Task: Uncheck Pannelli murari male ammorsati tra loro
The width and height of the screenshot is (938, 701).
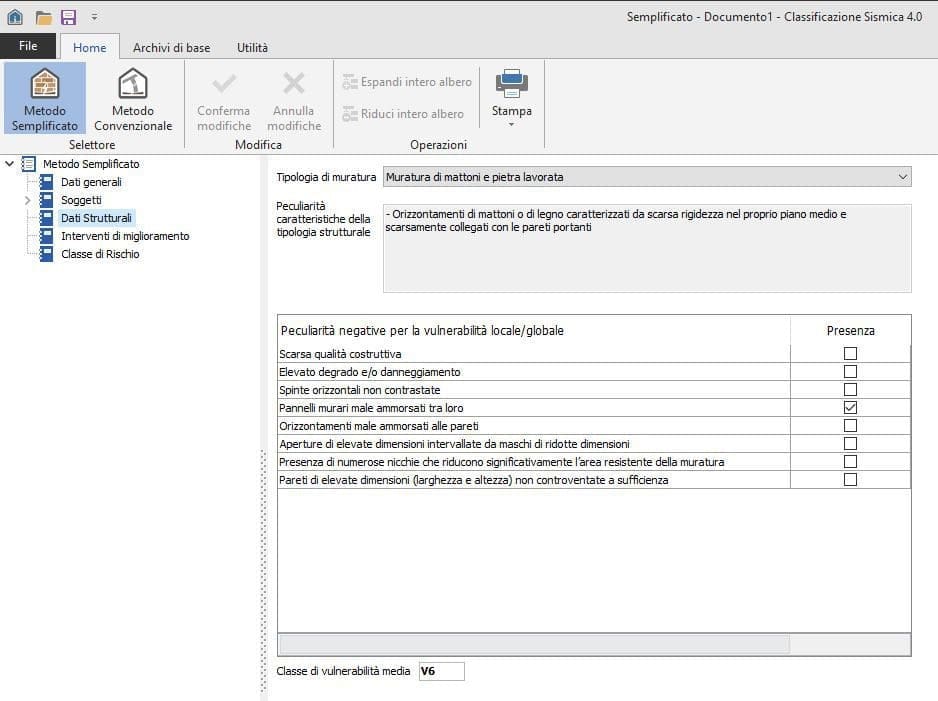Action: pyautogui.click(x=849, y=407)
